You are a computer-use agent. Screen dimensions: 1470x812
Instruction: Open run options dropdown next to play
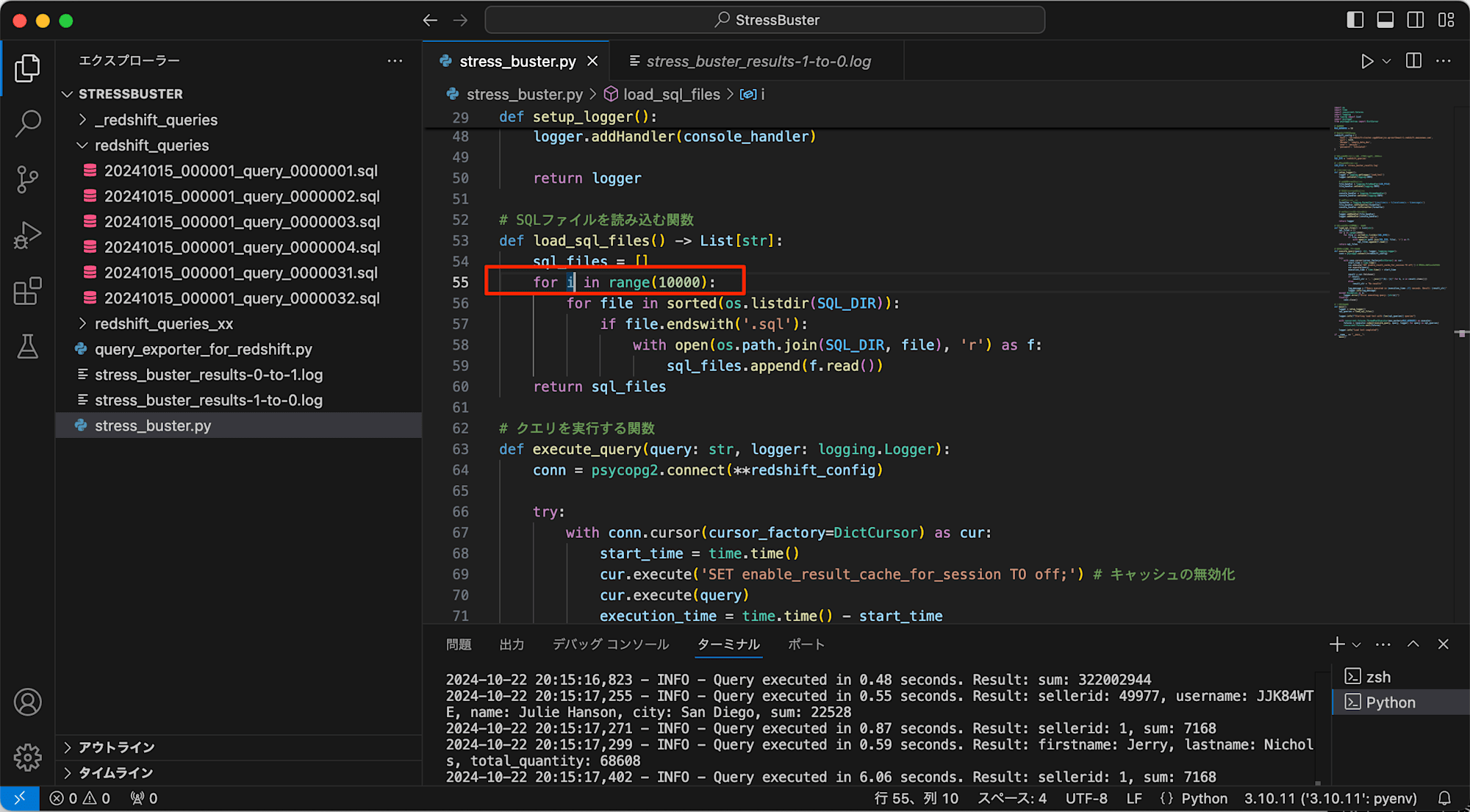pos(1386,61)
